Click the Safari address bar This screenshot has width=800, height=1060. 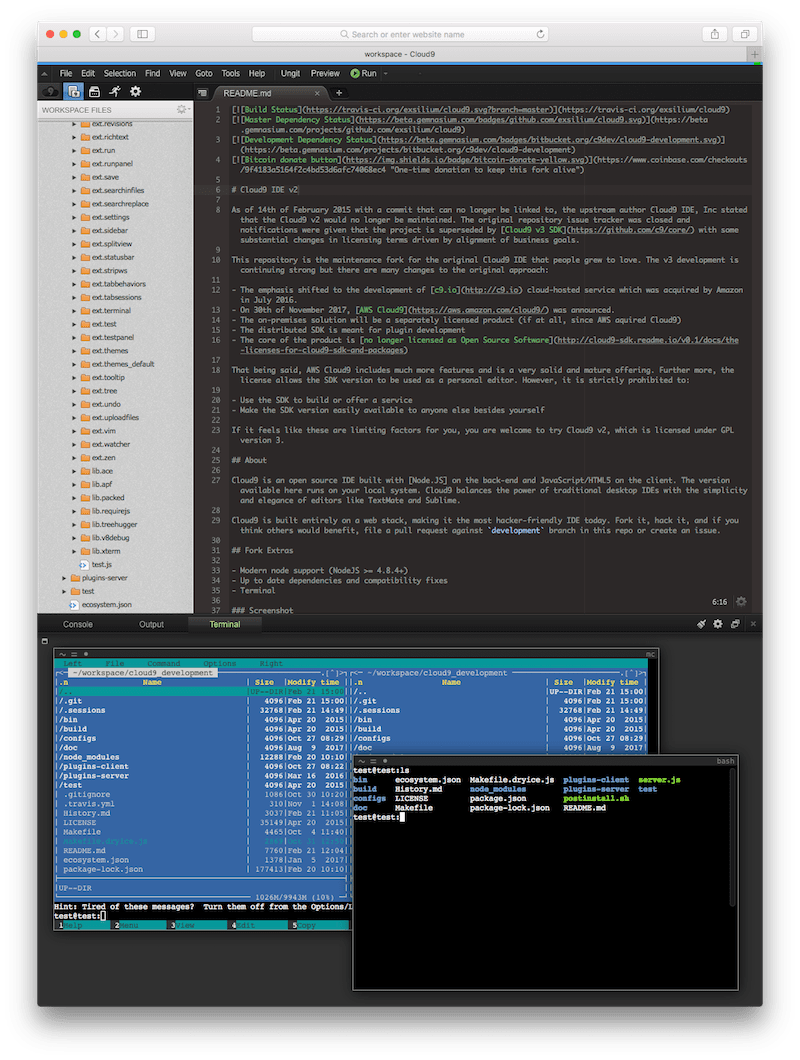point(400,34)
